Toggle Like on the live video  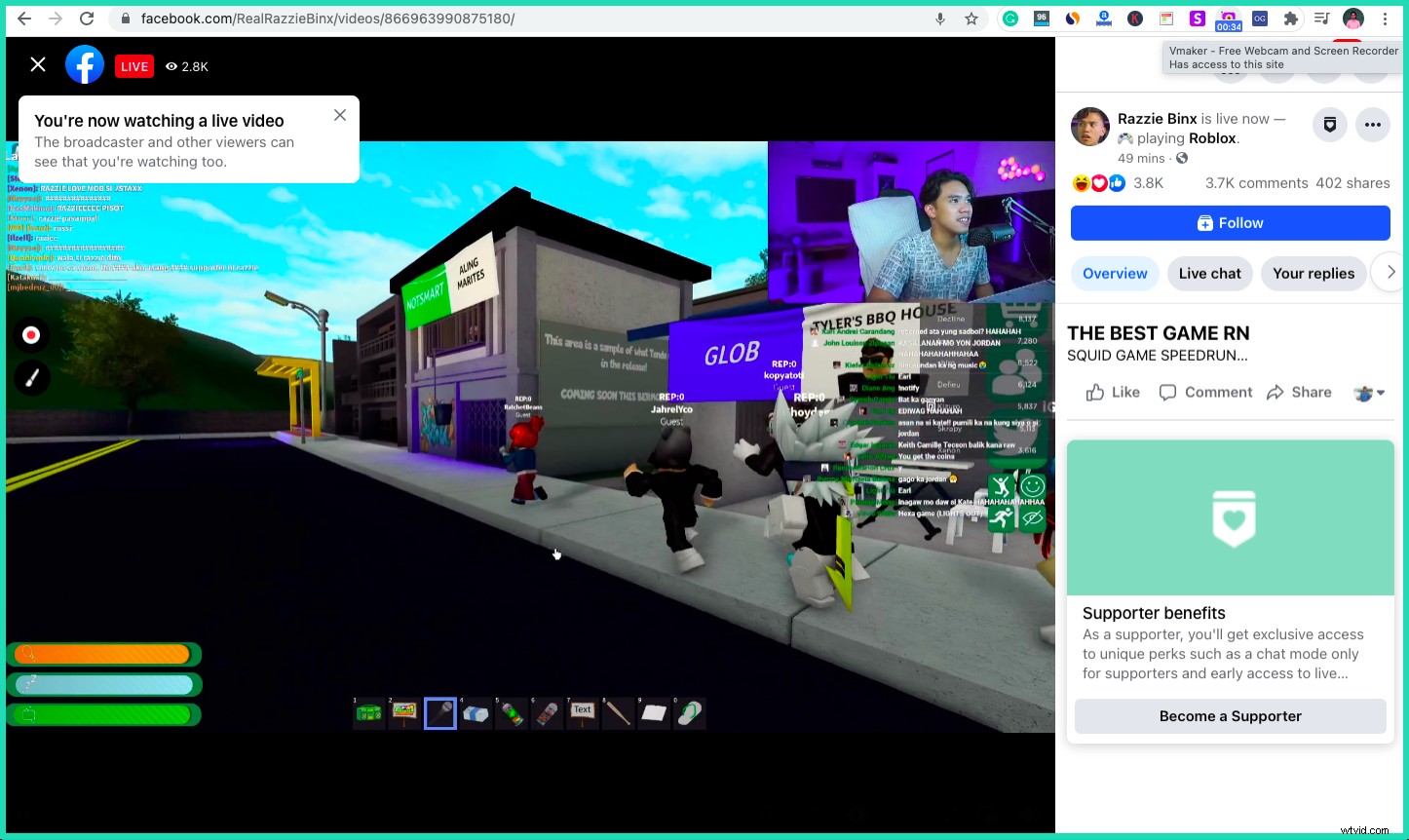pos(1113,392)
